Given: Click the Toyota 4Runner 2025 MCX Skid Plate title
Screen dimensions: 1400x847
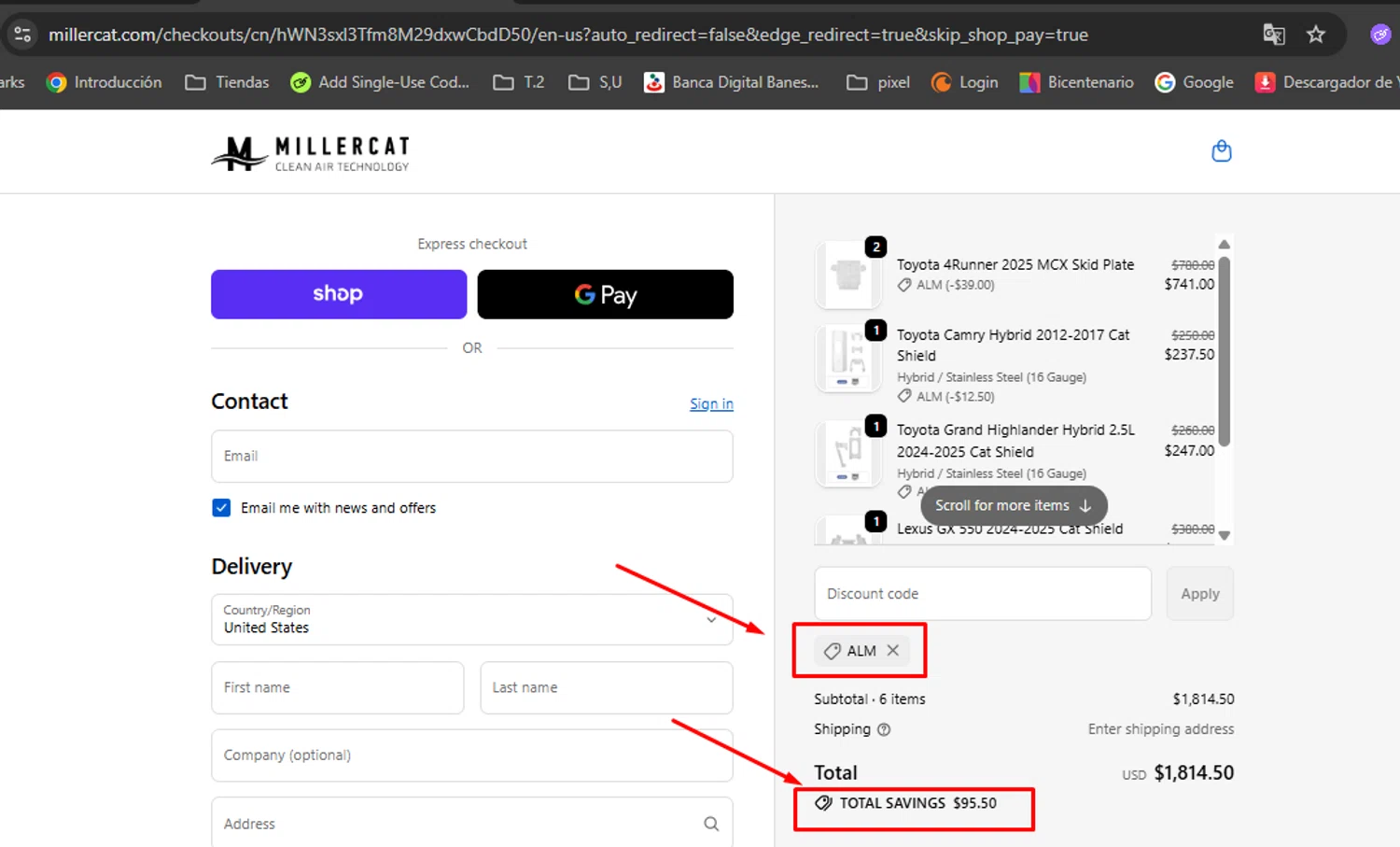Looking at the screenshot, I should tap(1015, 264).
